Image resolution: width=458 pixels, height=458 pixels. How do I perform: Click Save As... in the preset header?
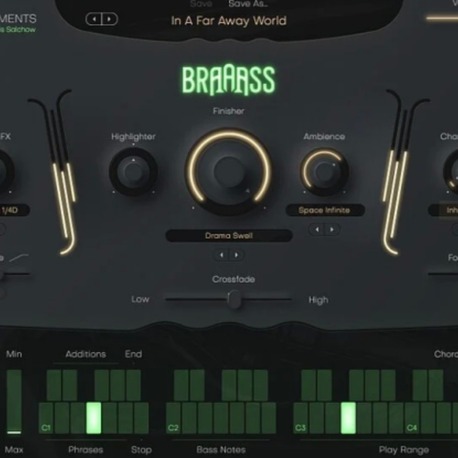pos(248,4)
